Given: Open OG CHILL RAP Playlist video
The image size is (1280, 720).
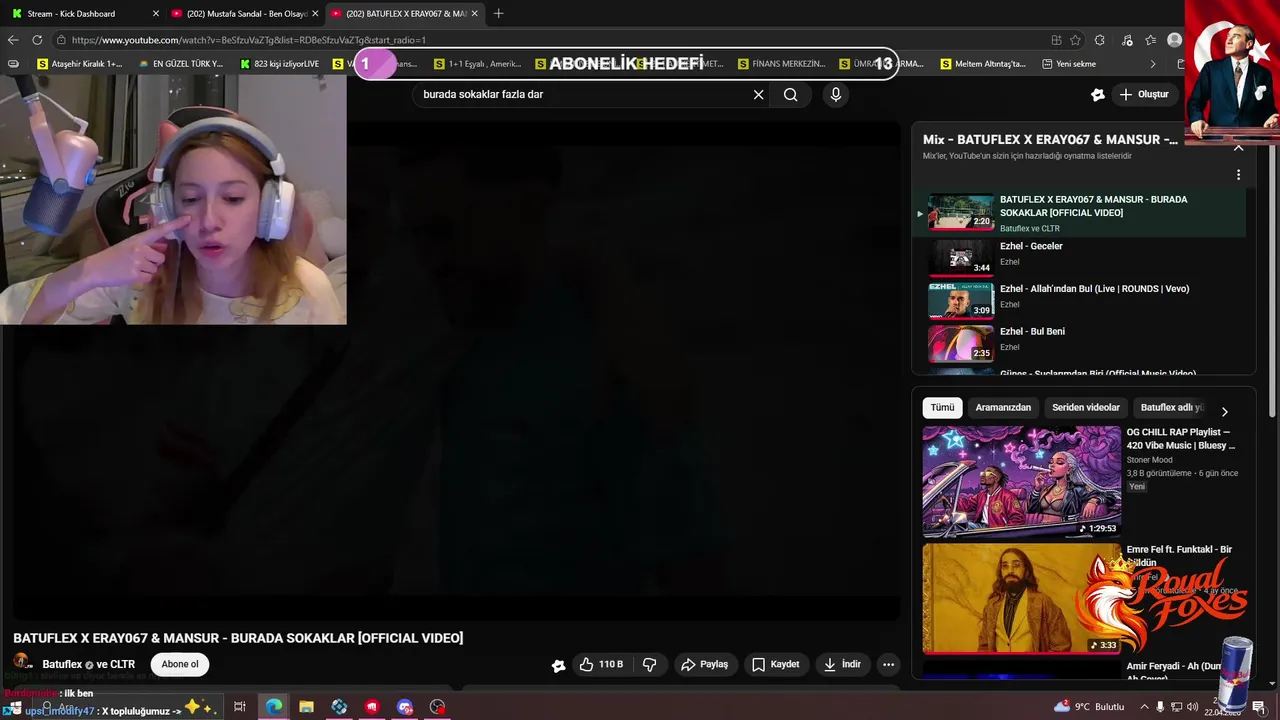Looking at the screenshot, I should tap(1021, 482).
